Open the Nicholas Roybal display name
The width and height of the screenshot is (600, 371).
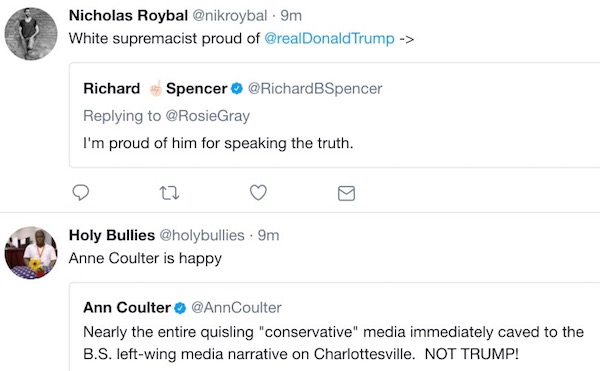coord(128,16)
